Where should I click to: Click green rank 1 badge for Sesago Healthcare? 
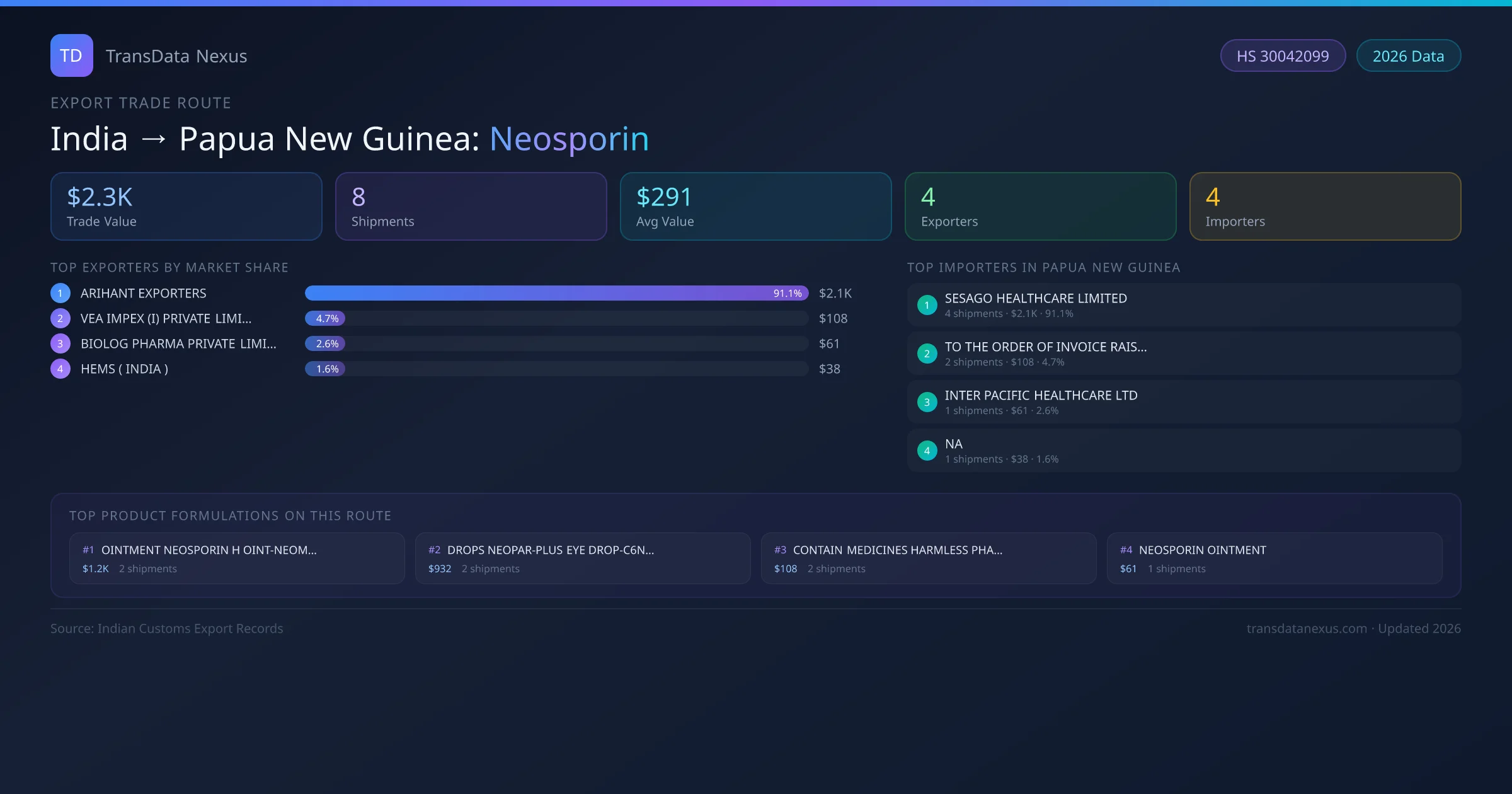tap(927, 305)
